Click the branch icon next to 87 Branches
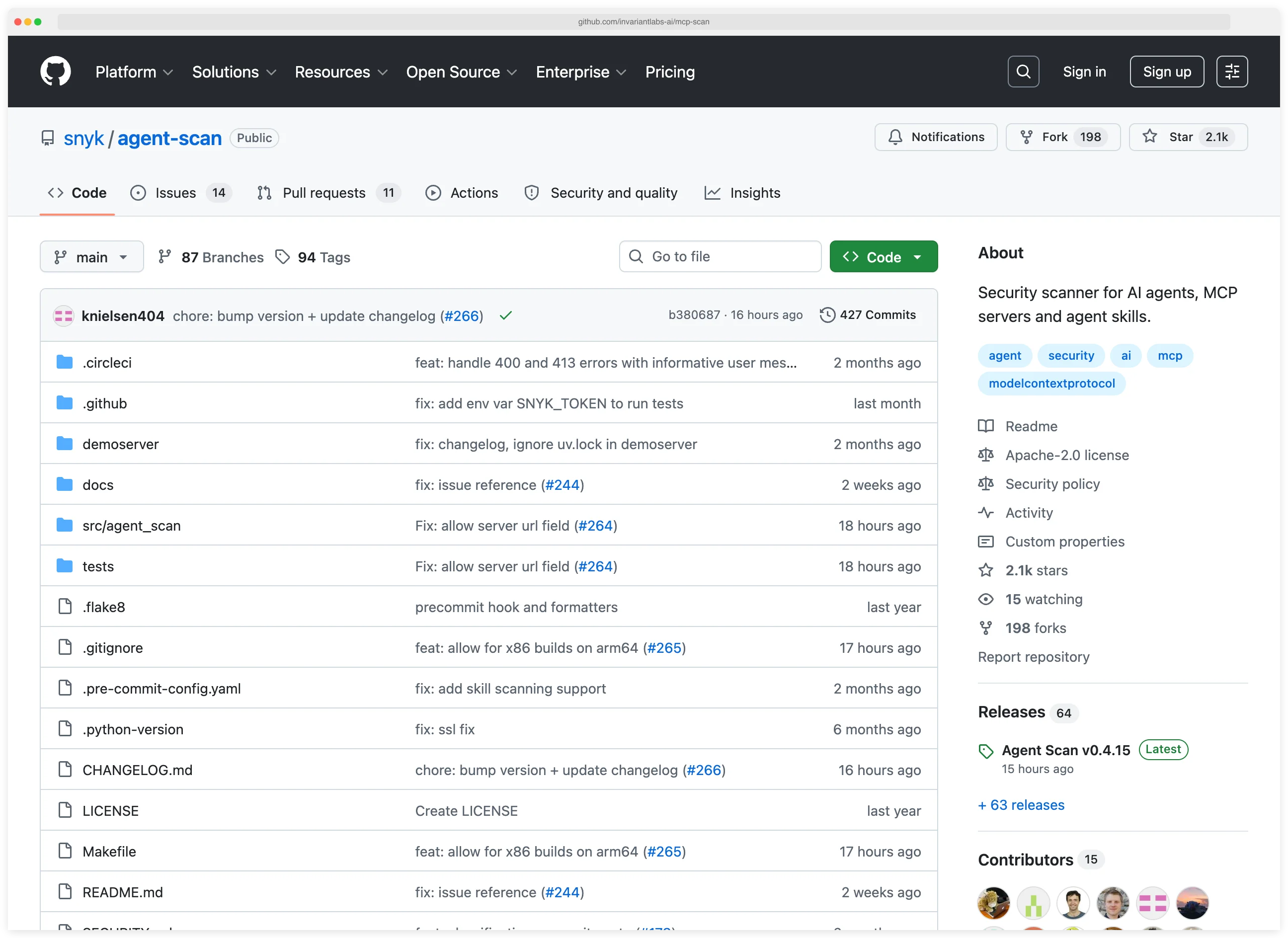Viewport: 1288px width, 938px height. [x=164, y=257]
